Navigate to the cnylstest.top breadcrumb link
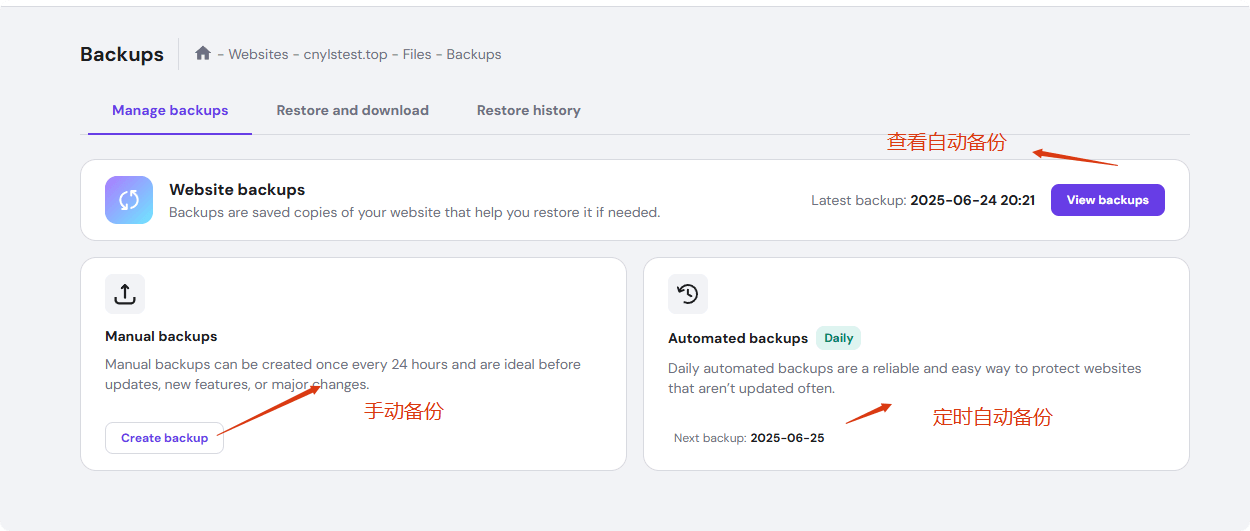Image resolution: width=1250 pixels, height=531 pixels. [345, 54]
